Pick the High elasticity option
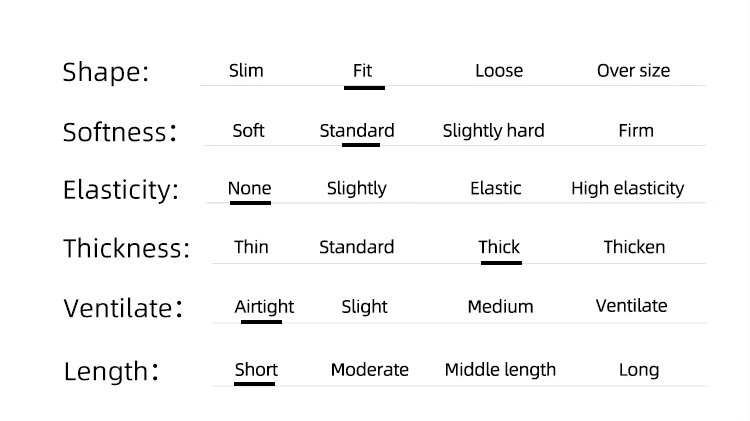The image size is (750, 421). [628, 188]
